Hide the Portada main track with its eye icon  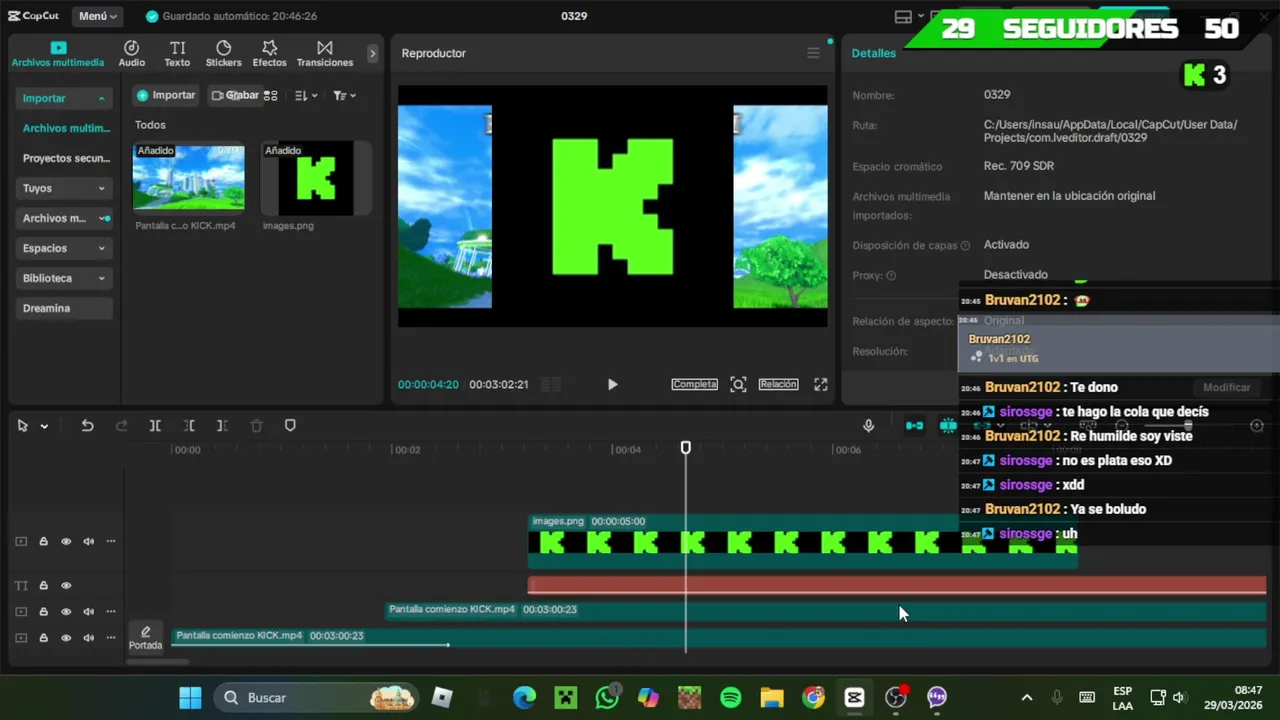[66, 638]
